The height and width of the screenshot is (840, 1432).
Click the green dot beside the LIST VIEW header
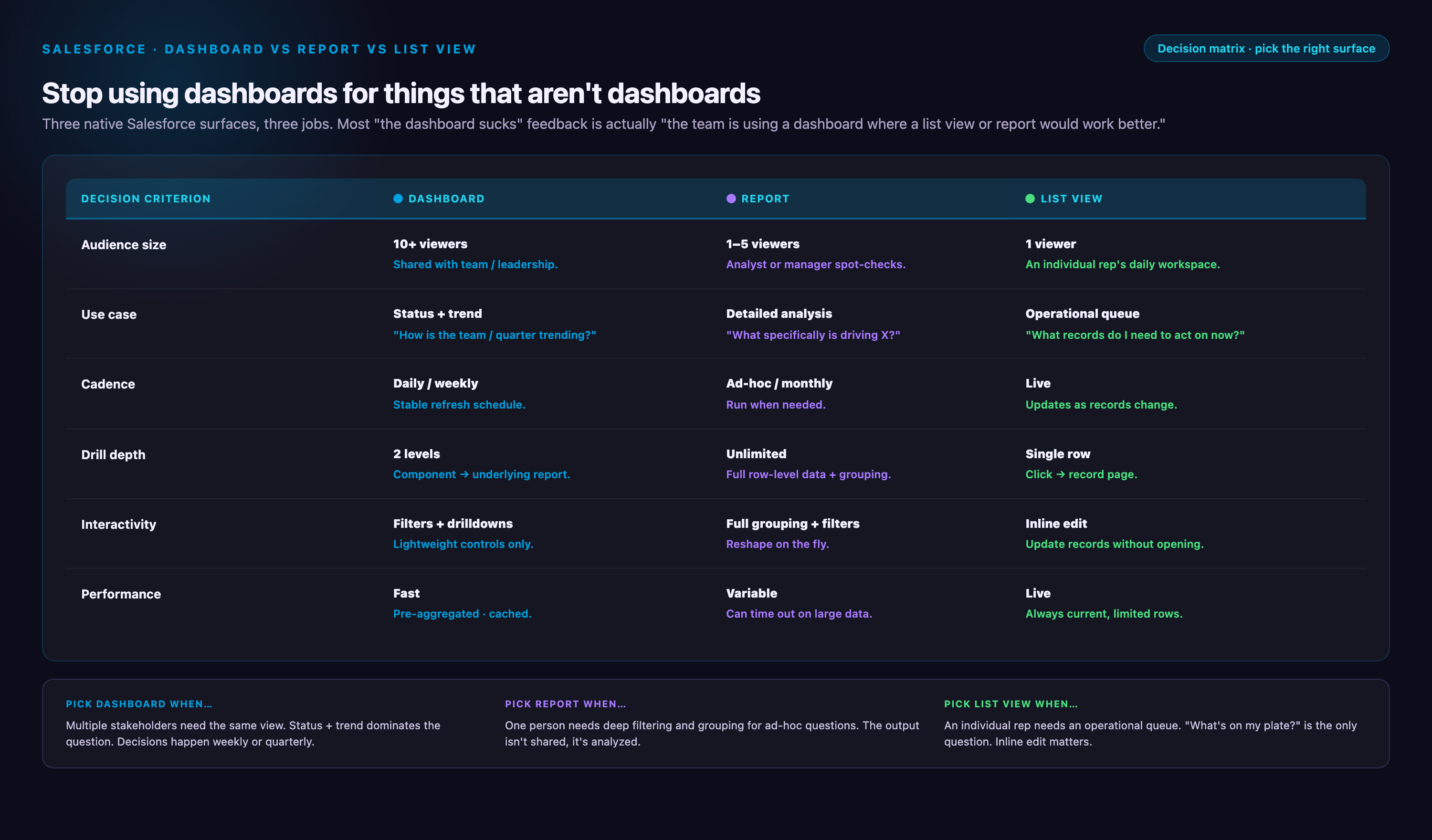(1030, 199)
